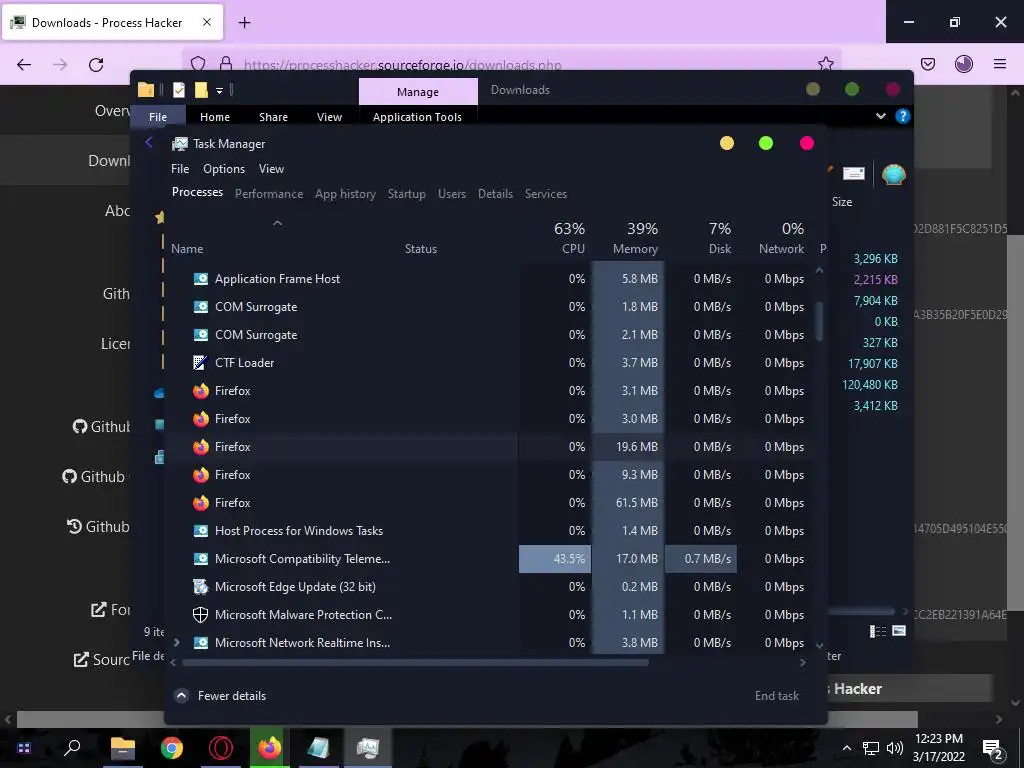Click the 43.5% CPU cell
Screen dimensions: 1024x768
click(555, 559)
